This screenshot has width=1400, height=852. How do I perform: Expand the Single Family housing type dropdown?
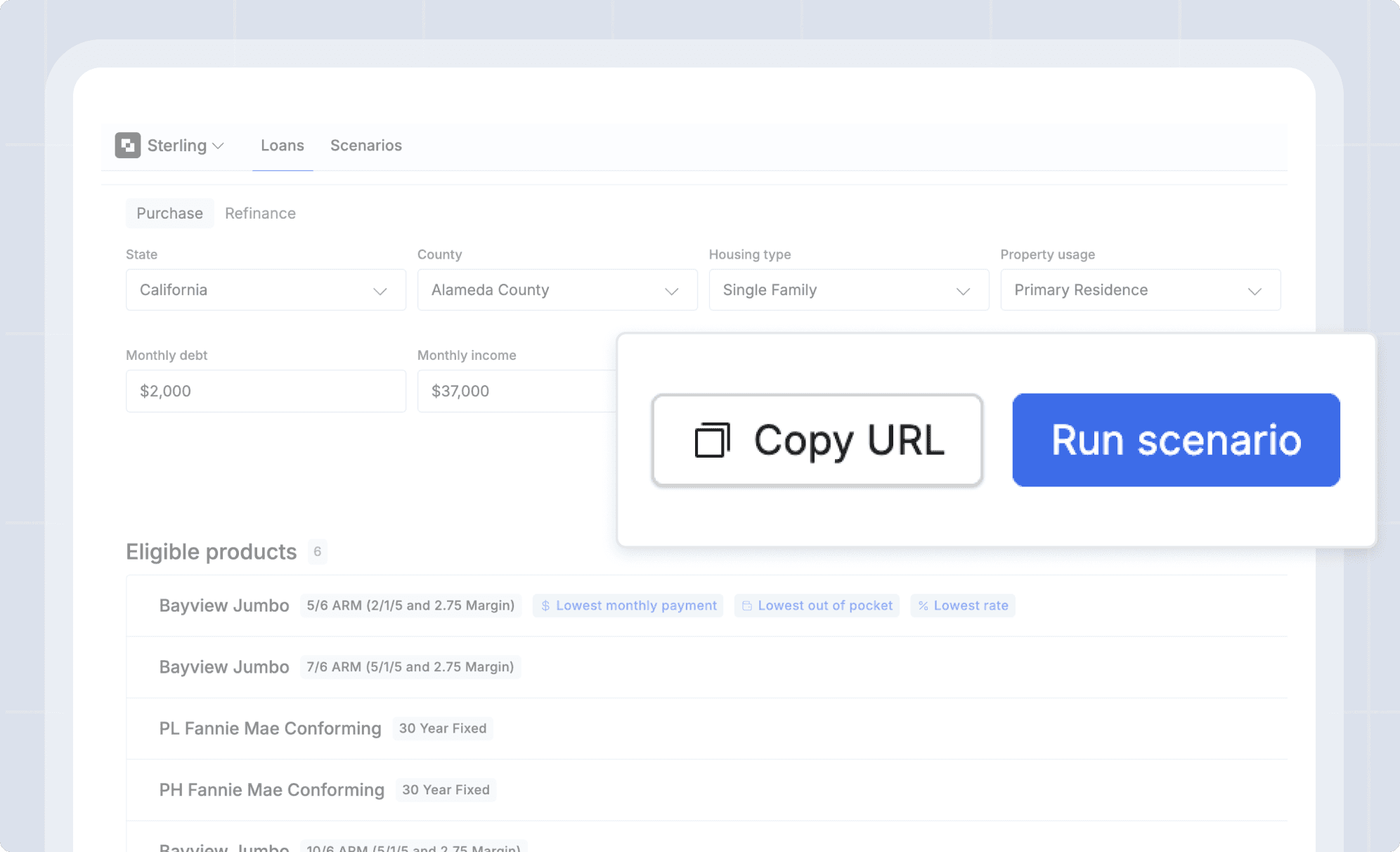[x=848, y=290]
